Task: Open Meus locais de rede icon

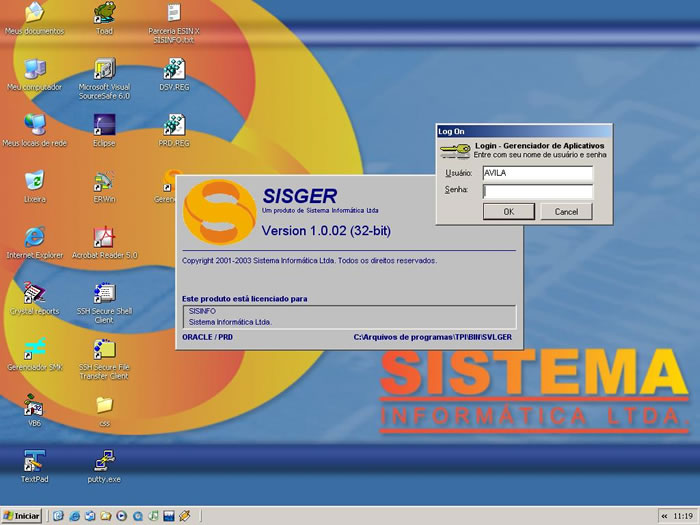Action: pos(34,130)
